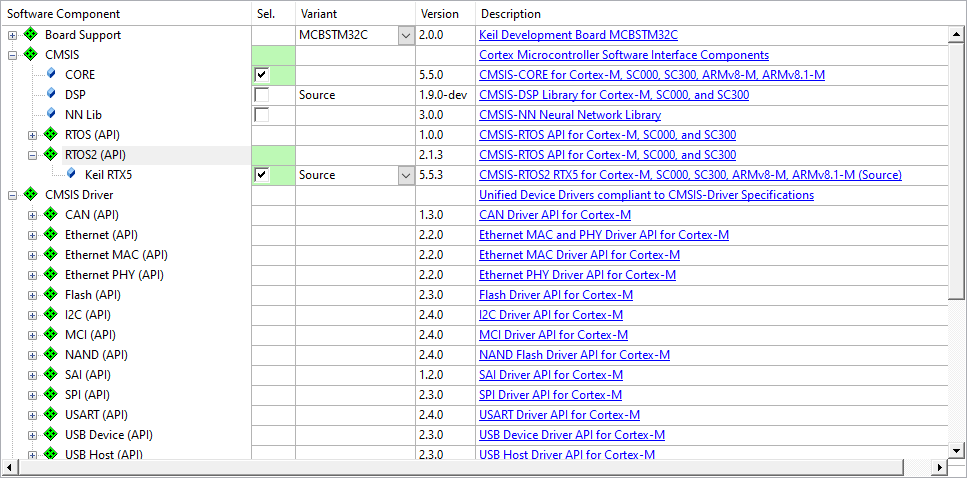Click the green RTOS2 (API) icon

tap(51, 154)
